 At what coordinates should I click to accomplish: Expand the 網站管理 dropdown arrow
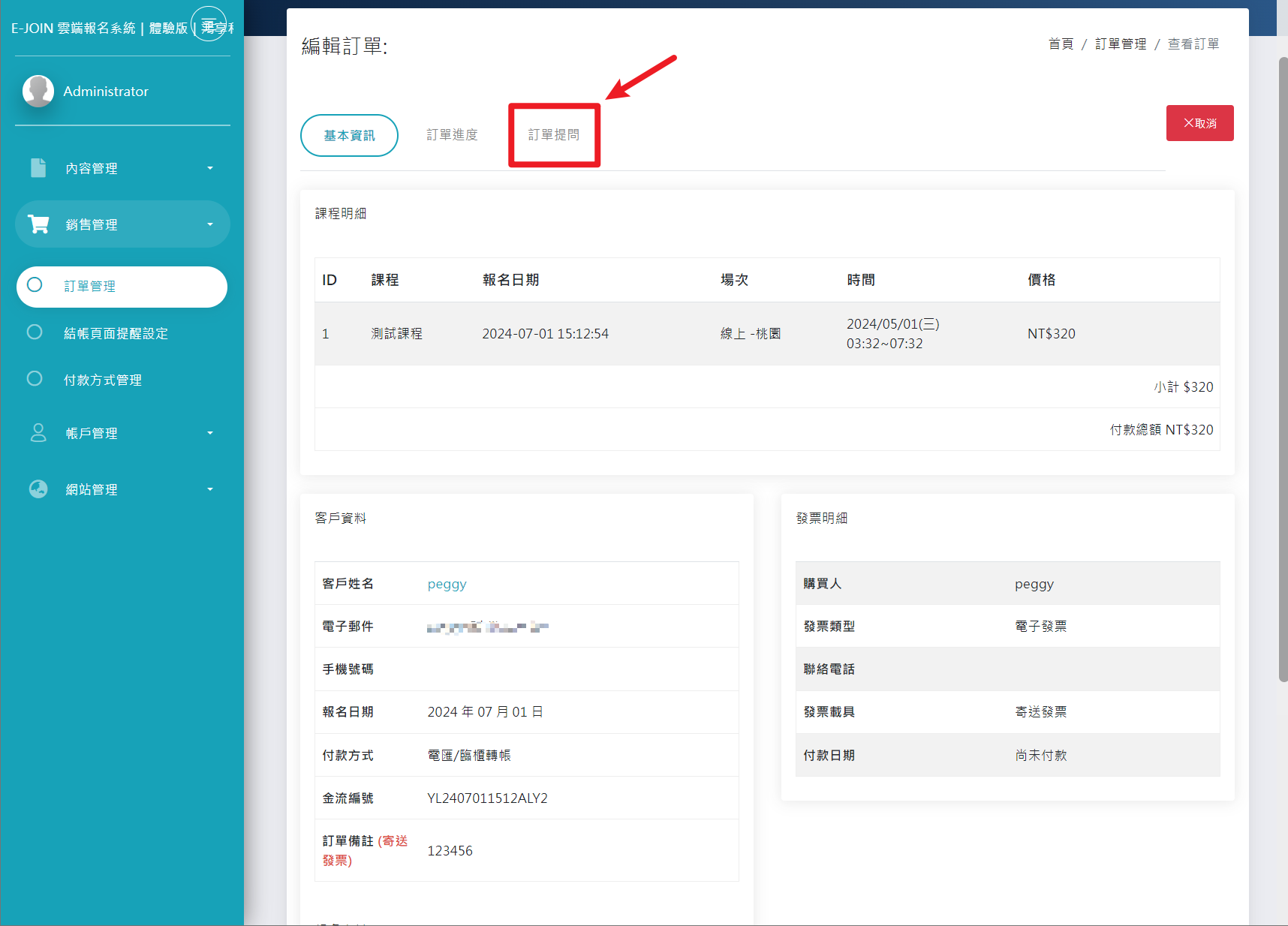pos(210,489)
